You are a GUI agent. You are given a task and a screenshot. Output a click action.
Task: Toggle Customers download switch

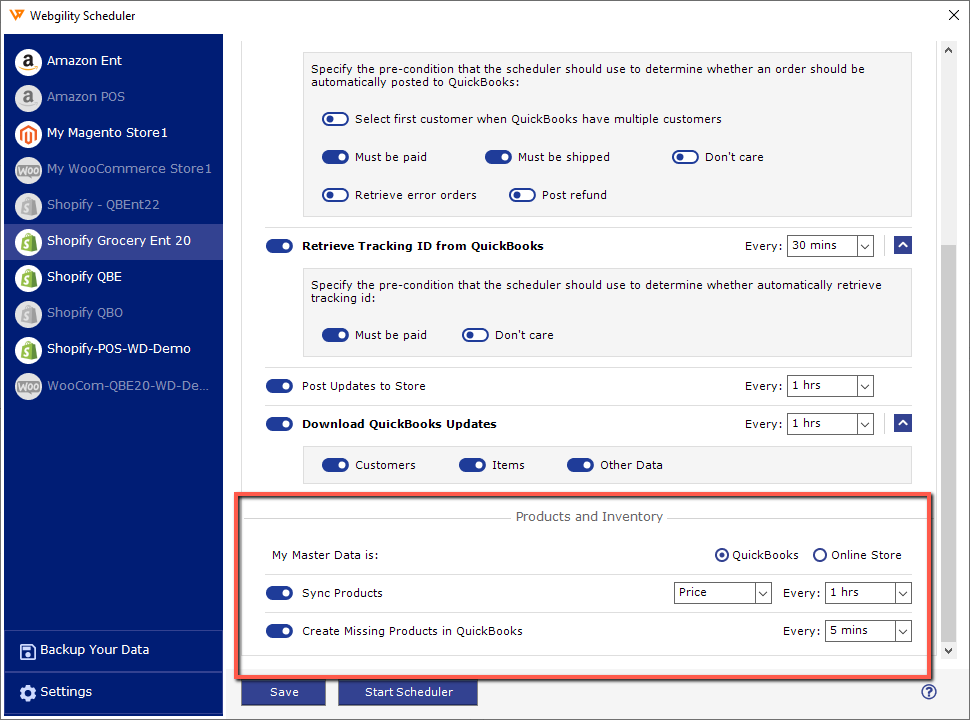click(x=335, y=465)
